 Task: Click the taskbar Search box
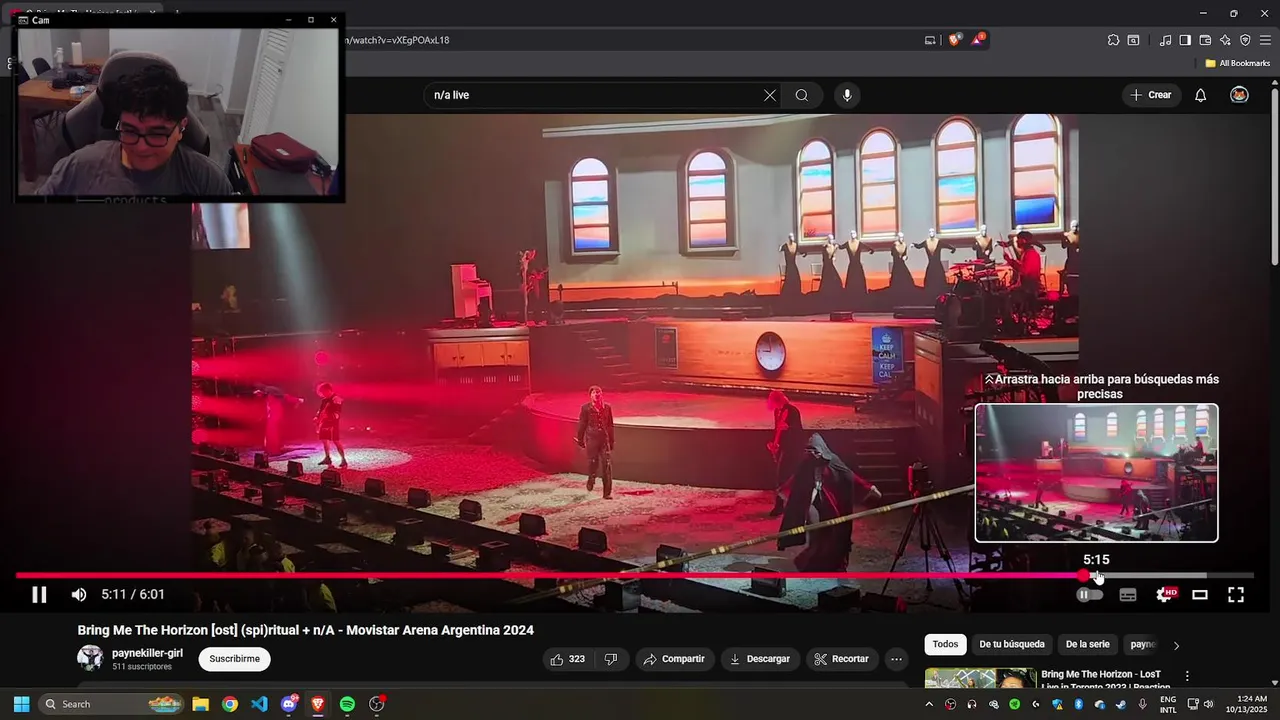click(x=111, y=704)
